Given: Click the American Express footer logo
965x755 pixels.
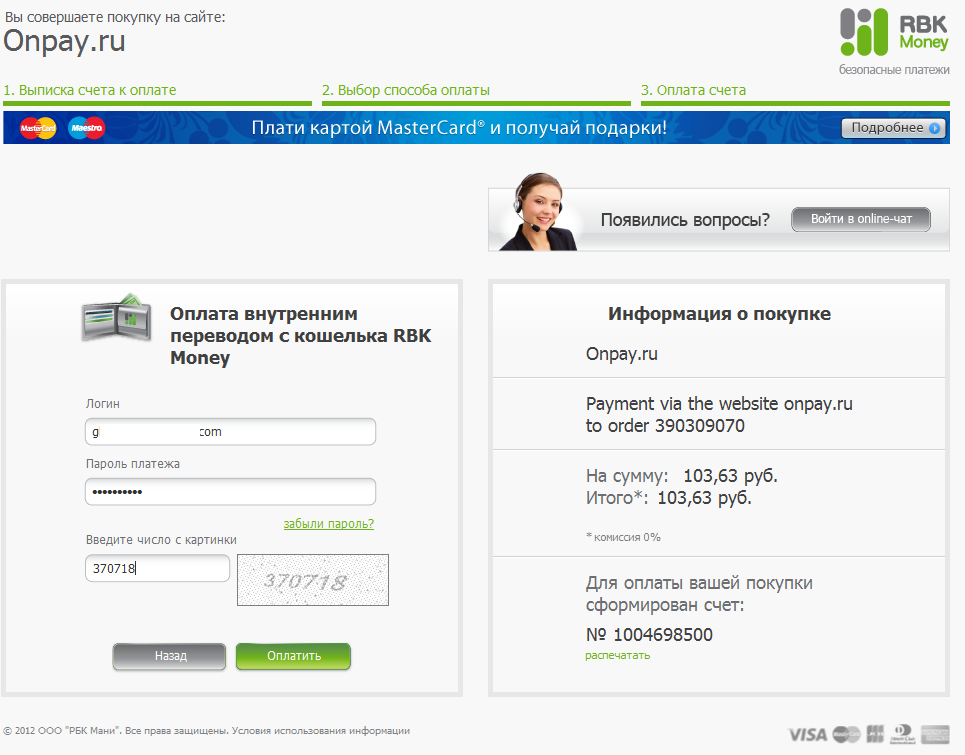Looking at the screenshot, I should 935,734.
